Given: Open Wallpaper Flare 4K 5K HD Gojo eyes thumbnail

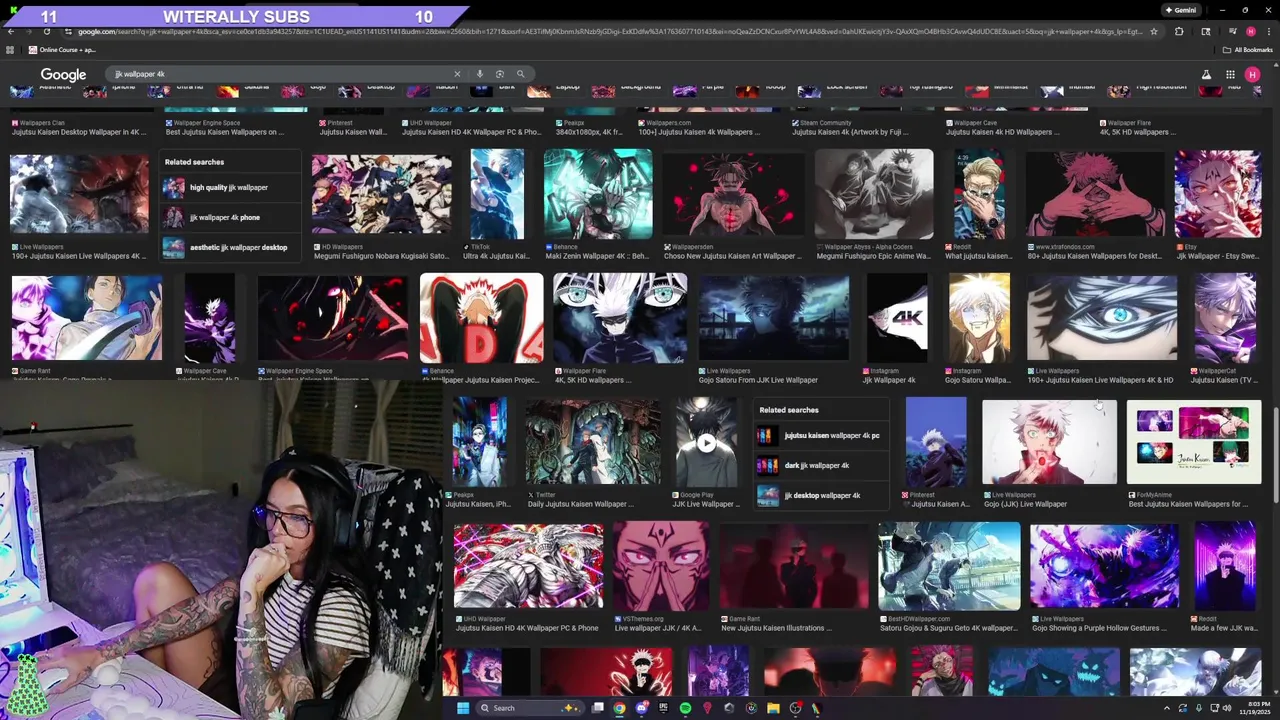Looking at the screenshot, I should point(620,317).
